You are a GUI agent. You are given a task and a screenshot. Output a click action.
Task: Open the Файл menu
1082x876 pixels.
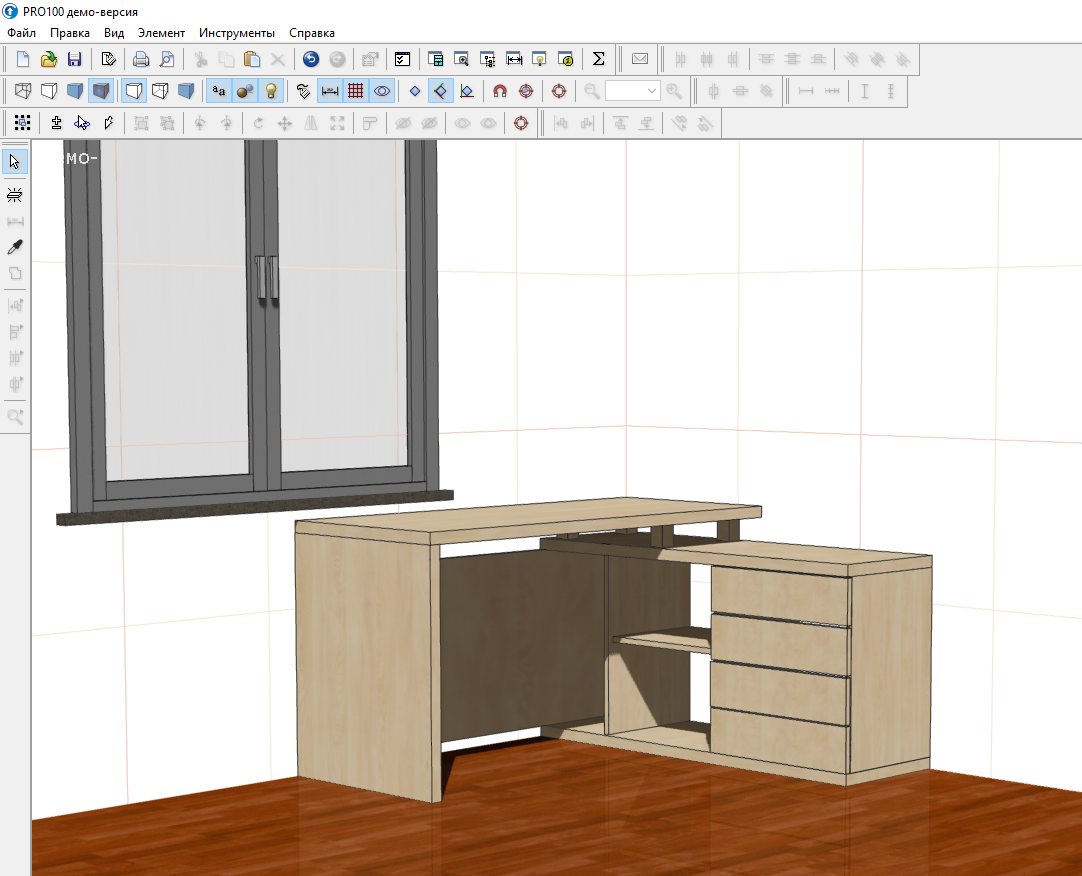tap(21, 32)
